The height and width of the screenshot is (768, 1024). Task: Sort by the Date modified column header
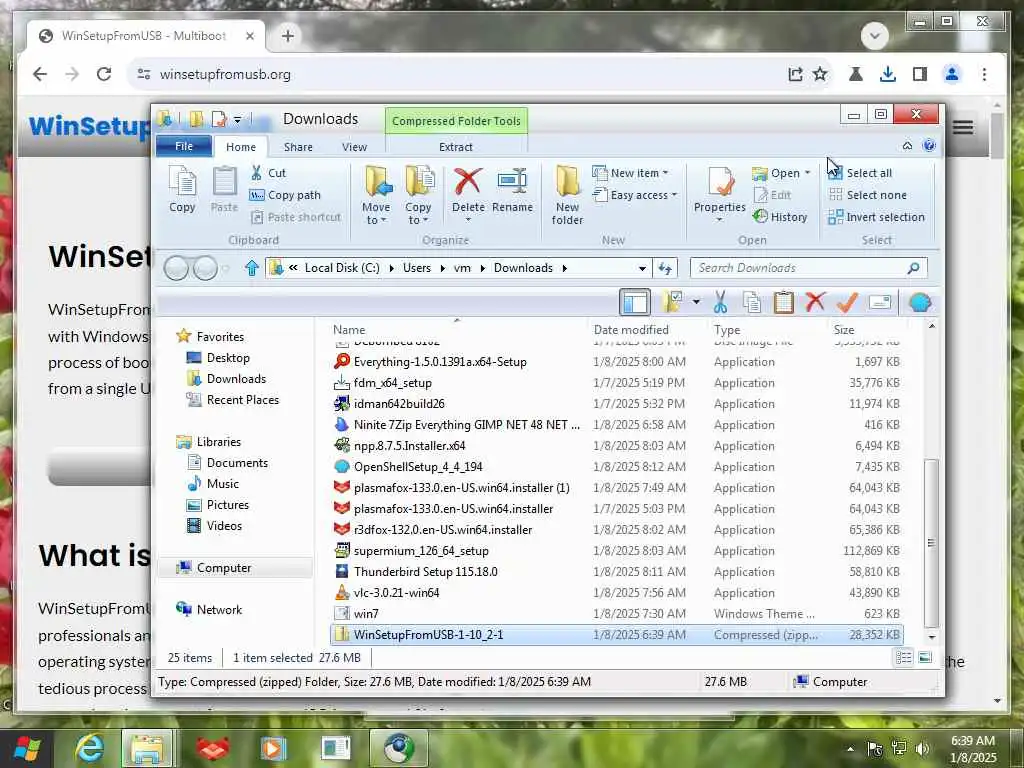point(631,330)
